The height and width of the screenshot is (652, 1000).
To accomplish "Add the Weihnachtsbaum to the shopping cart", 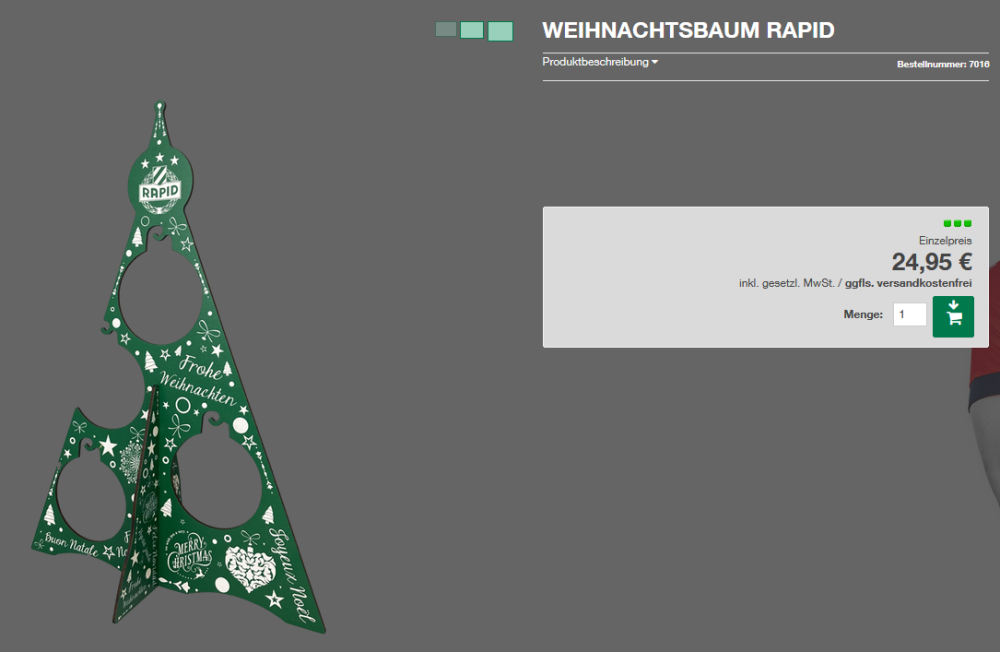I will coord(953,316).
